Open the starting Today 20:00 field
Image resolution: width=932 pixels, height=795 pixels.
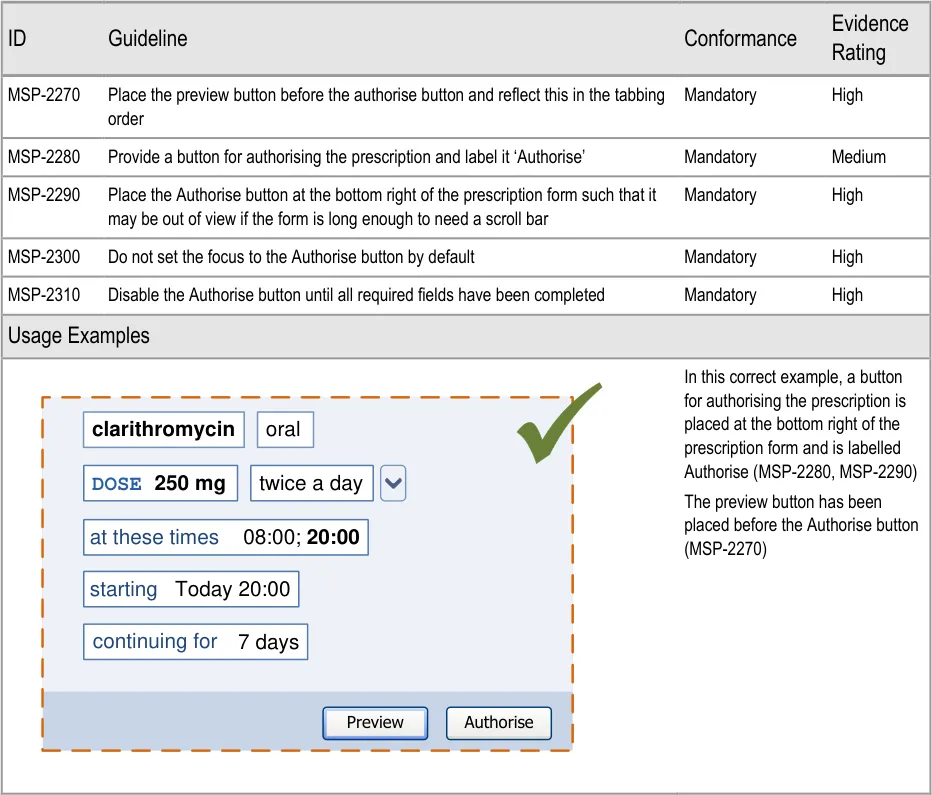[x=190, y=590]
